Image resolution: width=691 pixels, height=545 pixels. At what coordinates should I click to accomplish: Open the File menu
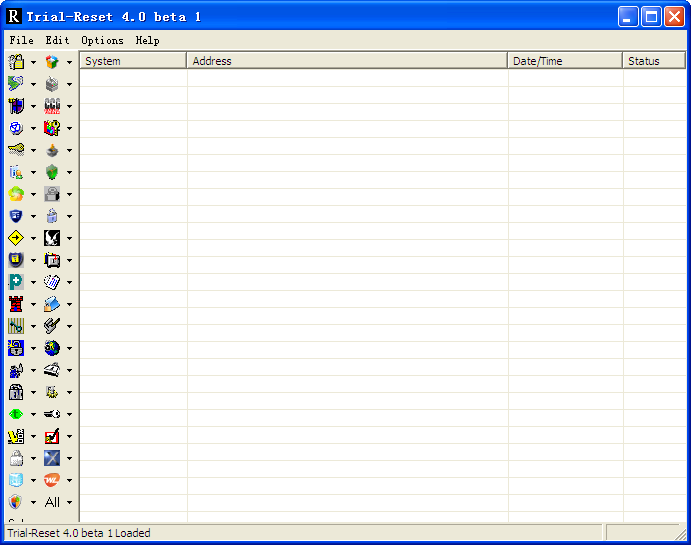pos(21,41)
